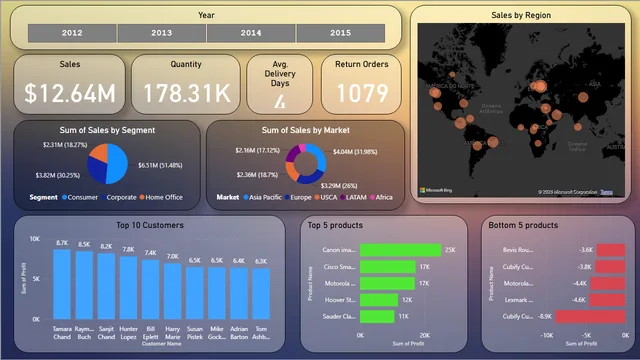
Task: Click the $3.82M (30.25%) data label
Action: click(x=58, y=176)
